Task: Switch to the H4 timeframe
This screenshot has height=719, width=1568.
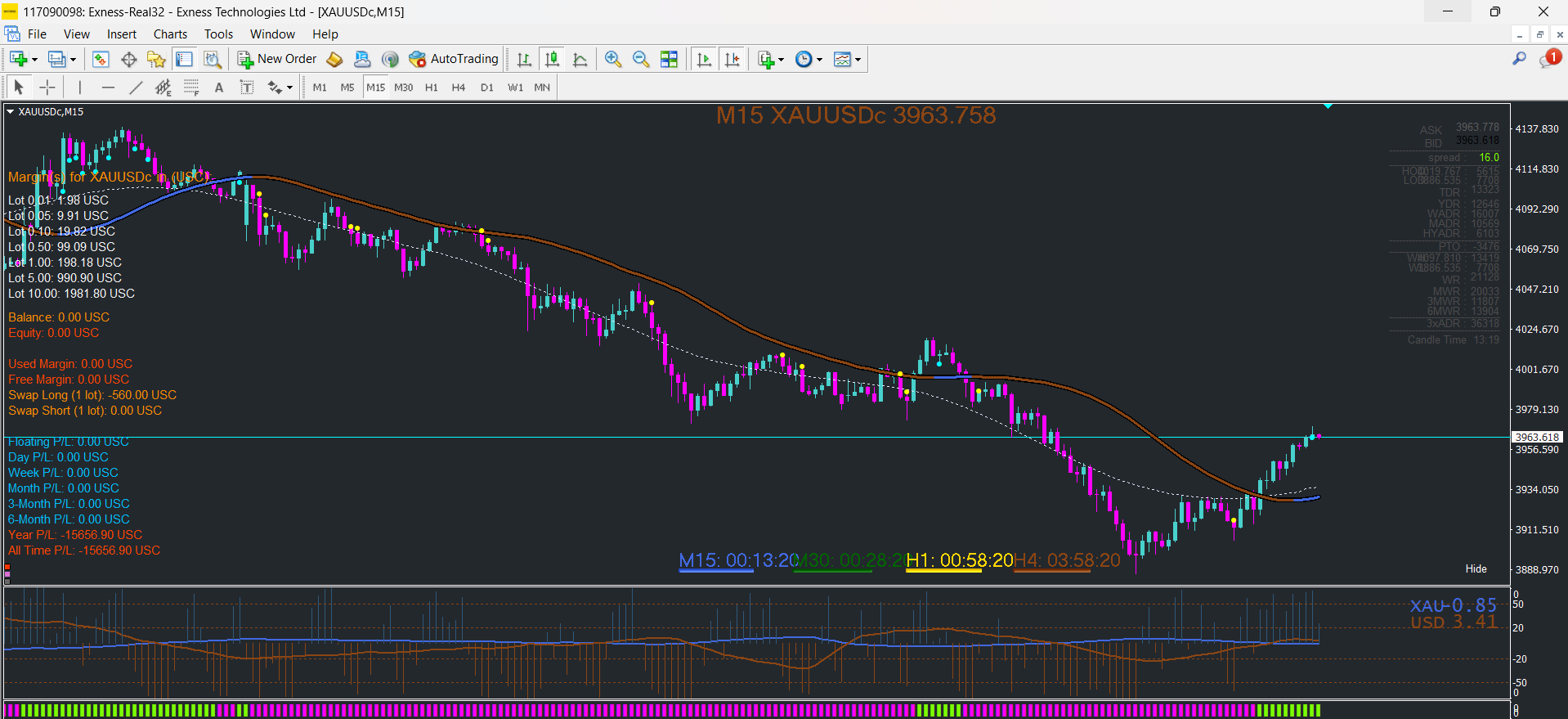Action: tap(459, 88)
